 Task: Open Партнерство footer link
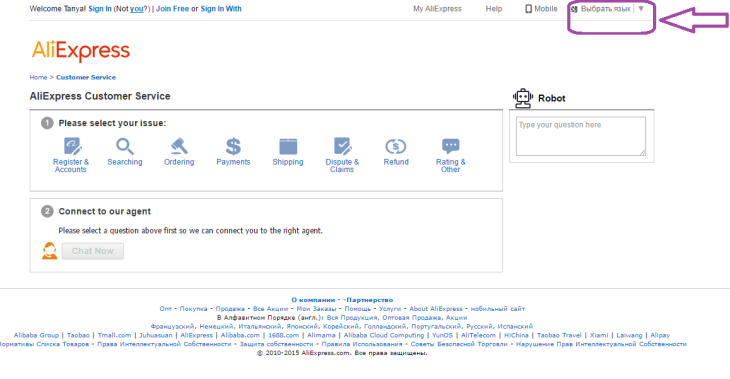[x=370, y=300]
